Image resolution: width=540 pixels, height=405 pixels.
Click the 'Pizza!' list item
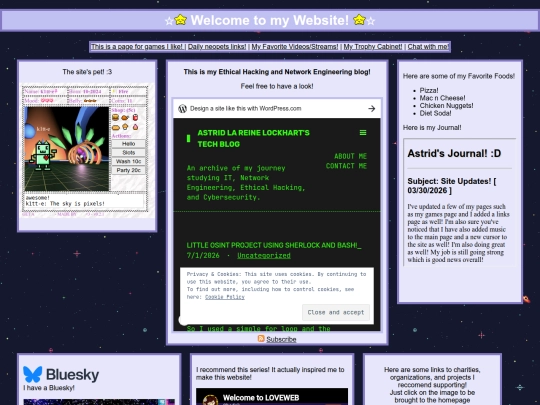pyautogui.click(x=429, y=91)
